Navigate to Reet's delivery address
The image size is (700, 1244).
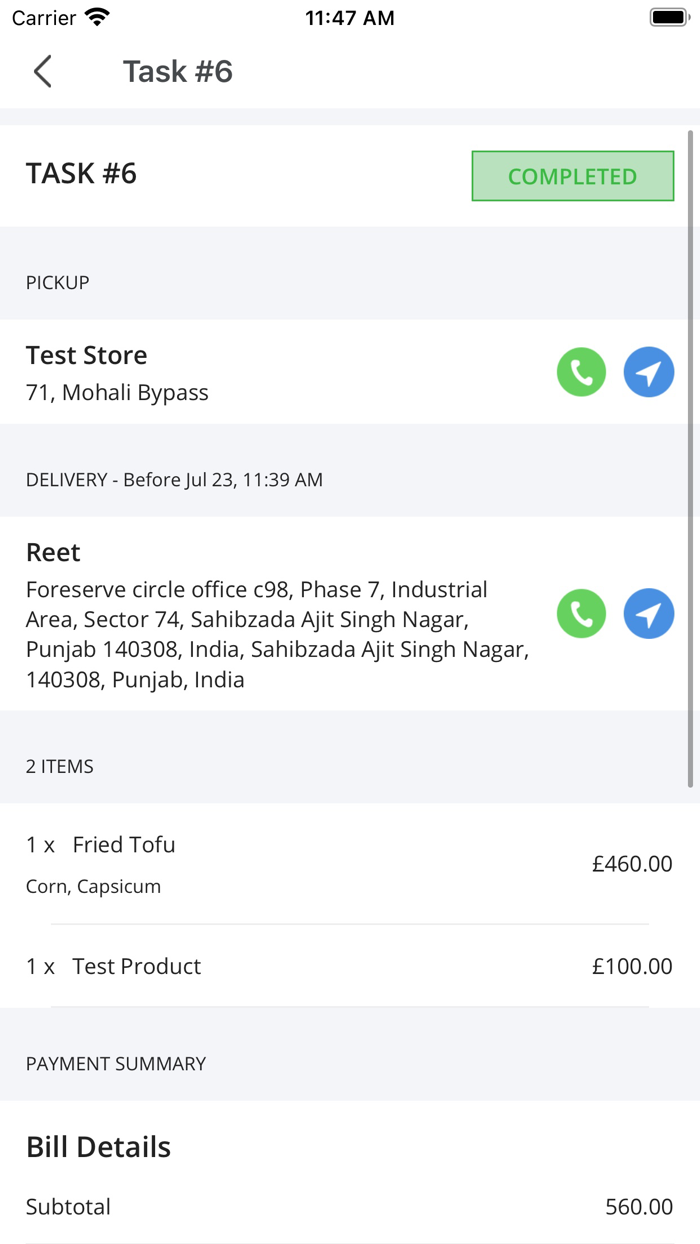click(x=649, y=613)
